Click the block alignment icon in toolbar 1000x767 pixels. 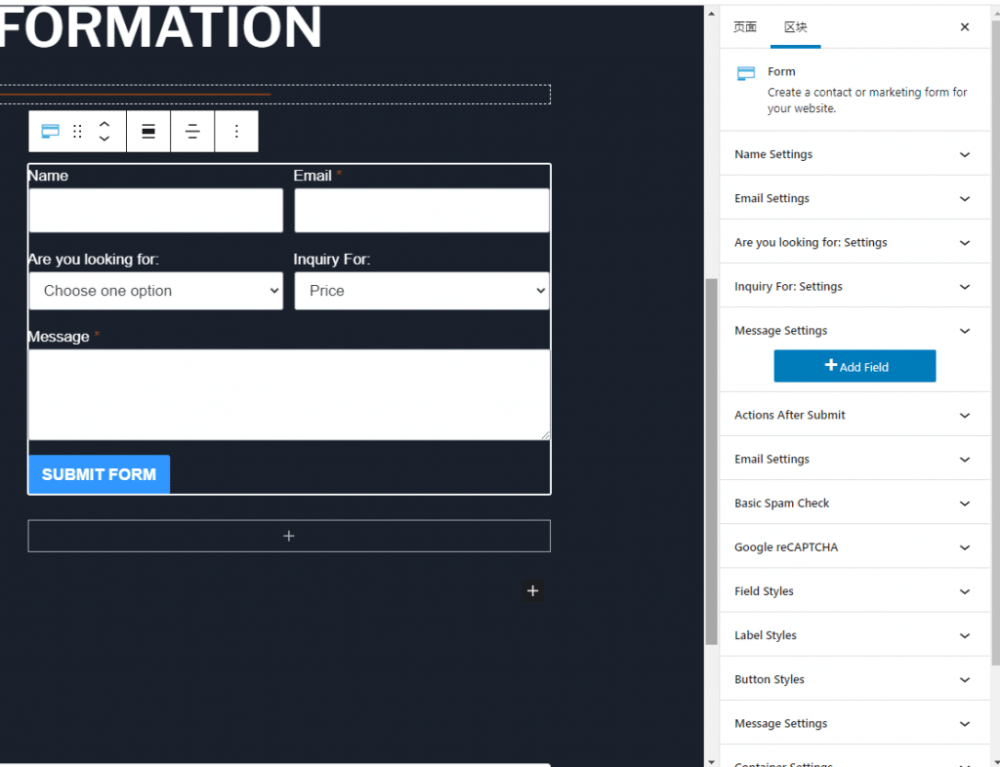tap(148, 132)
